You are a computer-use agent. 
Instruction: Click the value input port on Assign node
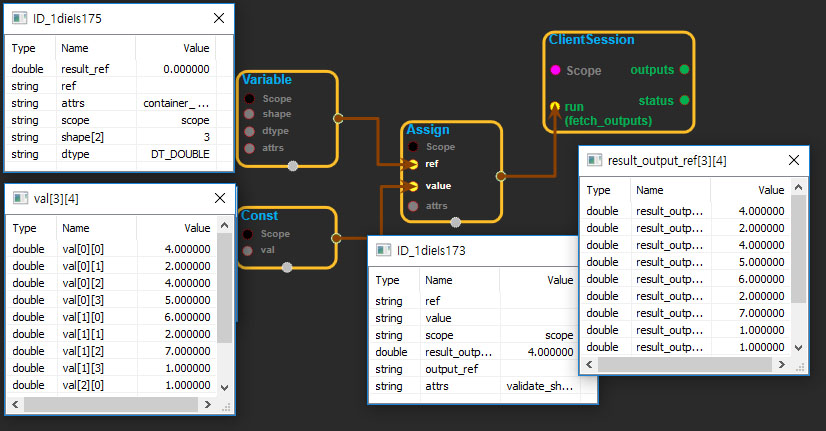pyautogui.click(x=412, y=186)
